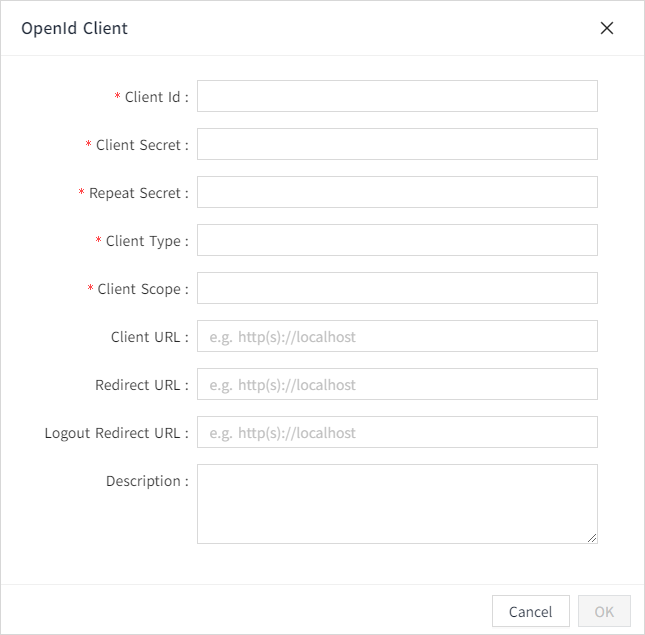Select the Logout Redirect URL field

pos(397,432)
